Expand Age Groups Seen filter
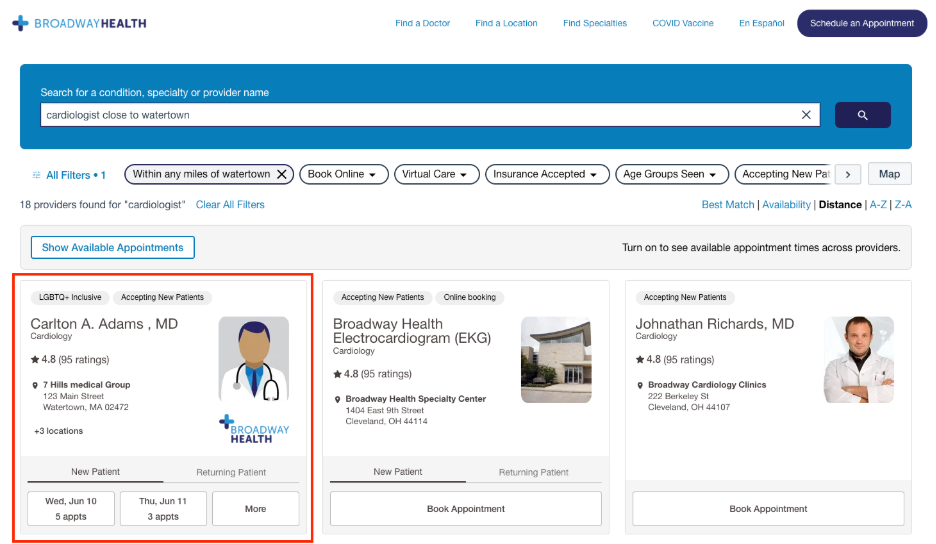 [x=672, y=174]
